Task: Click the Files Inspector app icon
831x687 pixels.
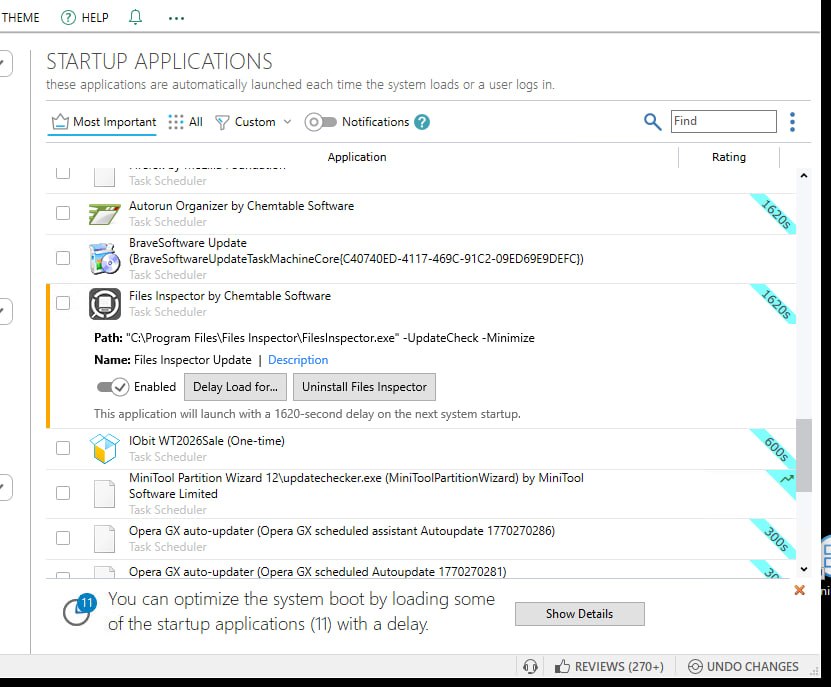Action: click(104, 304)
